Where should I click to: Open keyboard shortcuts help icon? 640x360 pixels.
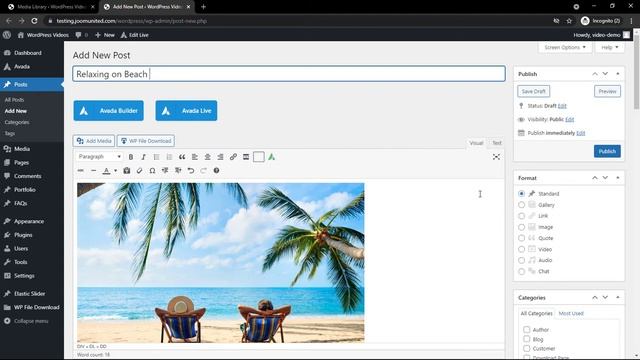(216, 171)
